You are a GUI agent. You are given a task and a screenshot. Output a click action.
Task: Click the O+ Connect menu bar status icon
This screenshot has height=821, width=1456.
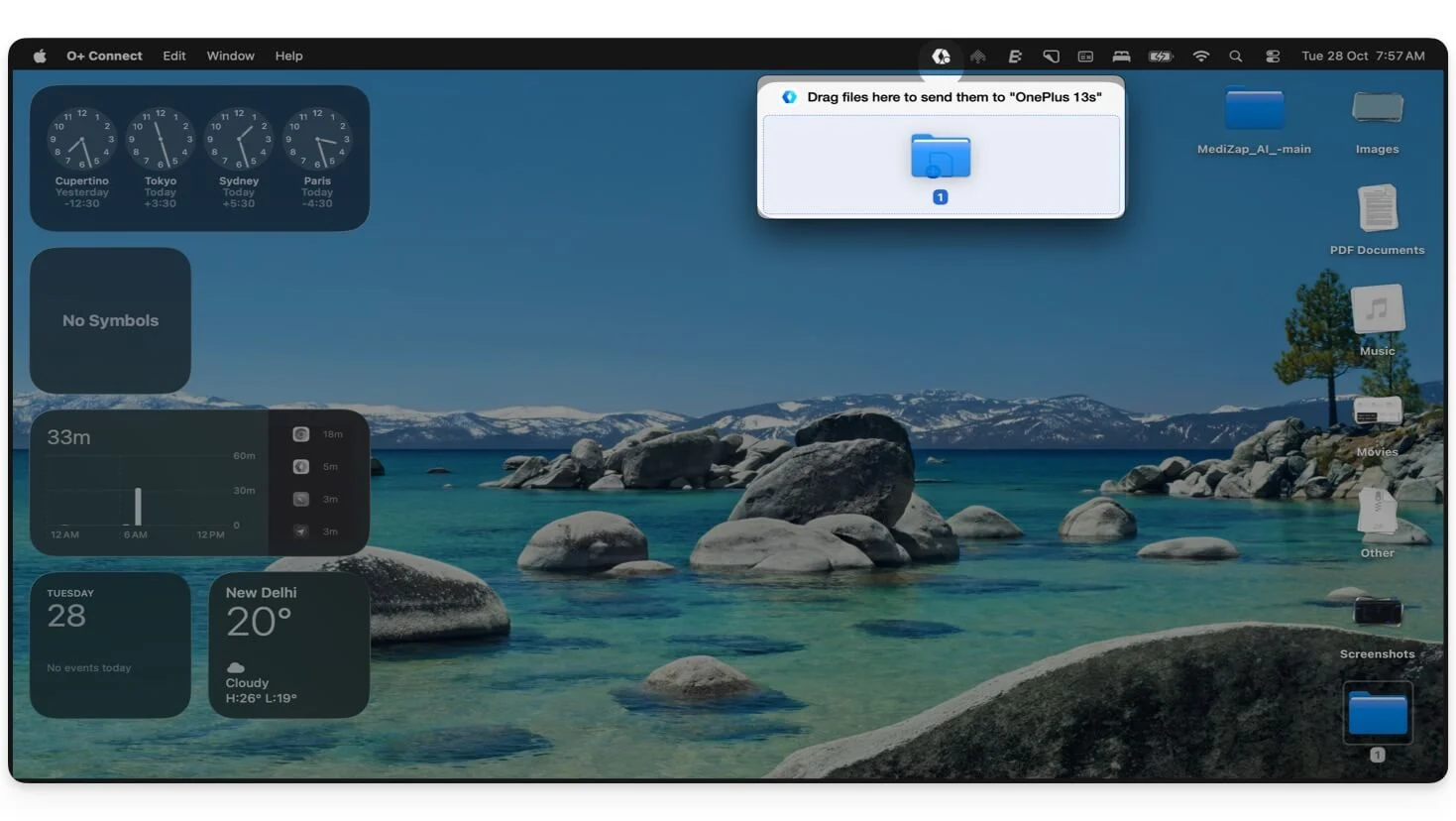(x=941, y=57)
